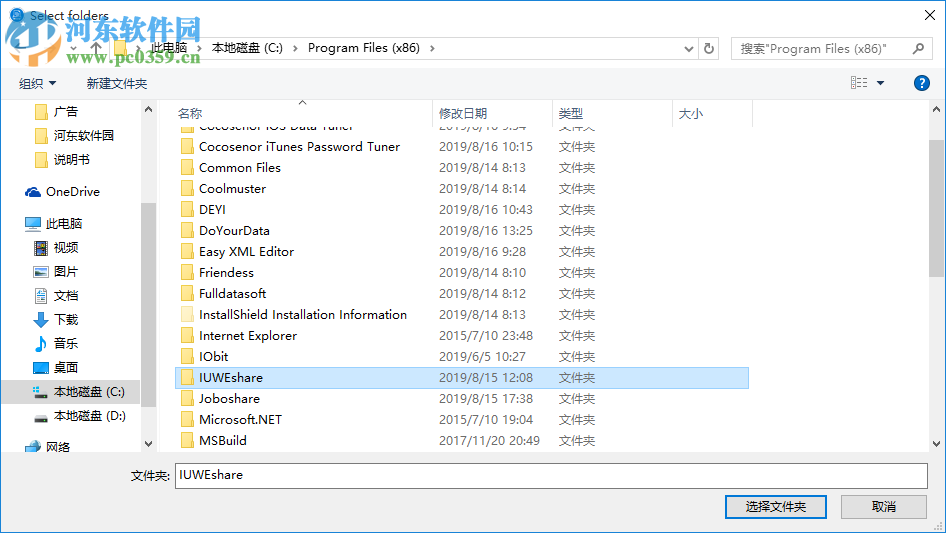Click the 文档 documents icon

[x=40, y=296]
